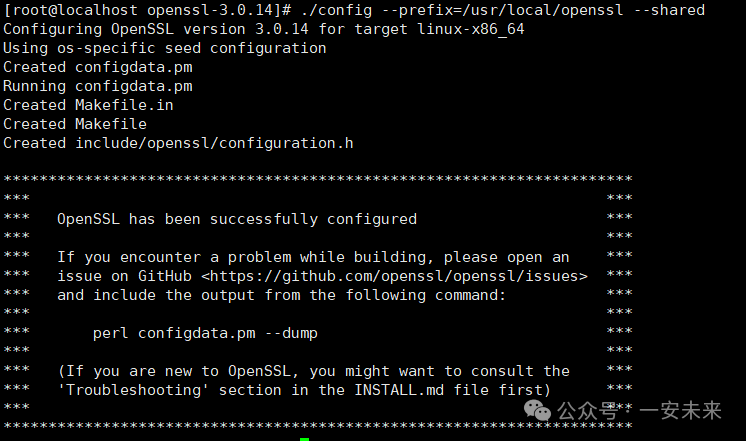The height and width of the screenshot is (441, 746).
Task: Click 'OpenSSL has been successfully configured' message
Action: pos(237,219)
